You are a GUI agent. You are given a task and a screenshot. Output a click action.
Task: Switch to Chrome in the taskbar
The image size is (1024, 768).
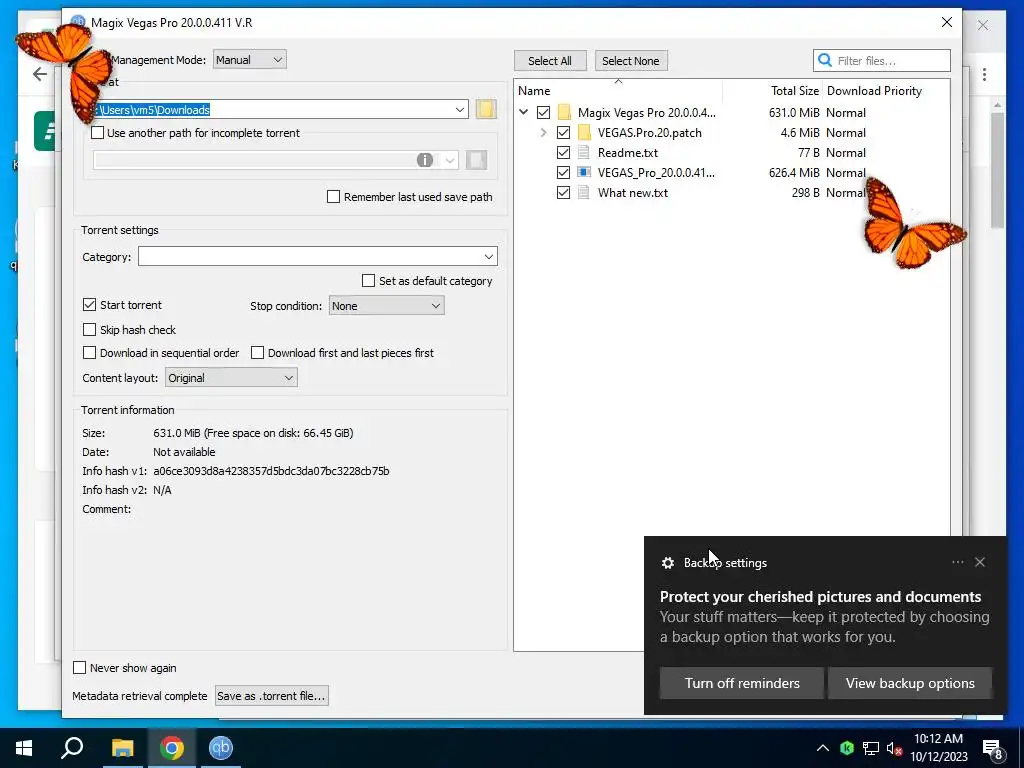click(x=172, y=748)
